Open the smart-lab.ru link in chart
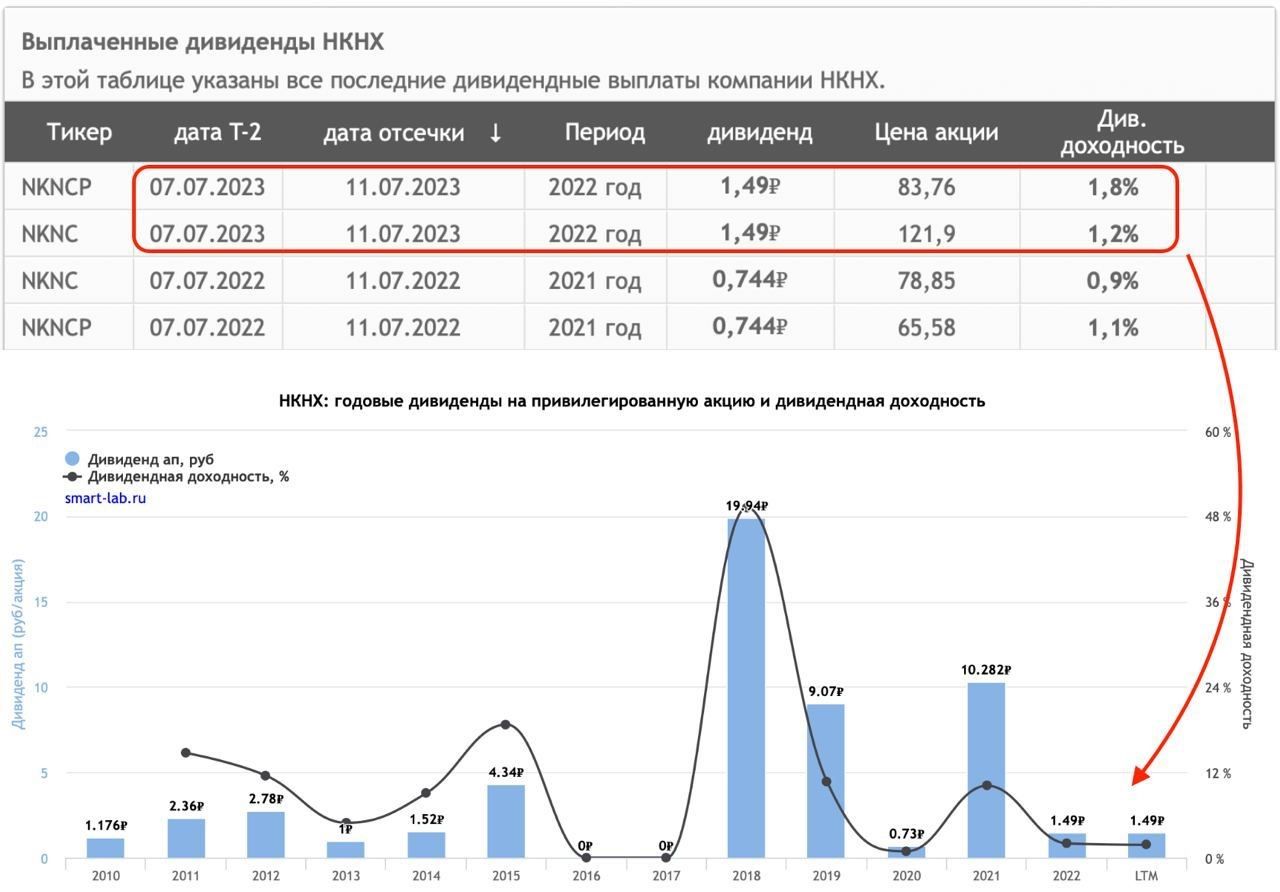 pos(105,497)
